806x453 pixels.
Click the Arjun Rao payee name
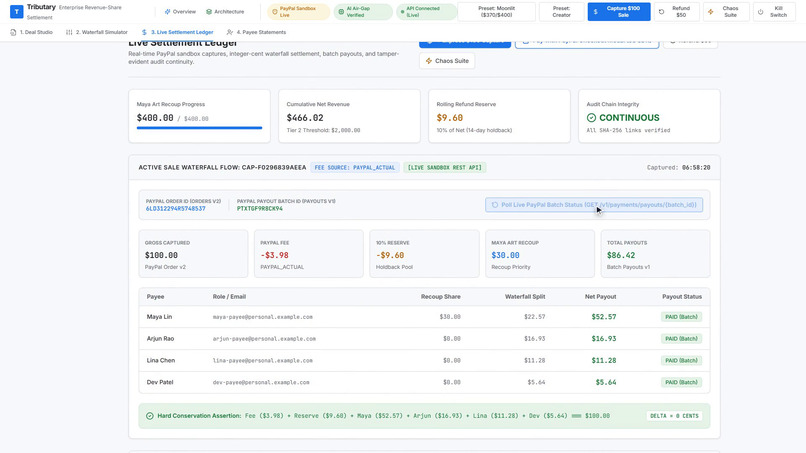[x=160, y=338]
